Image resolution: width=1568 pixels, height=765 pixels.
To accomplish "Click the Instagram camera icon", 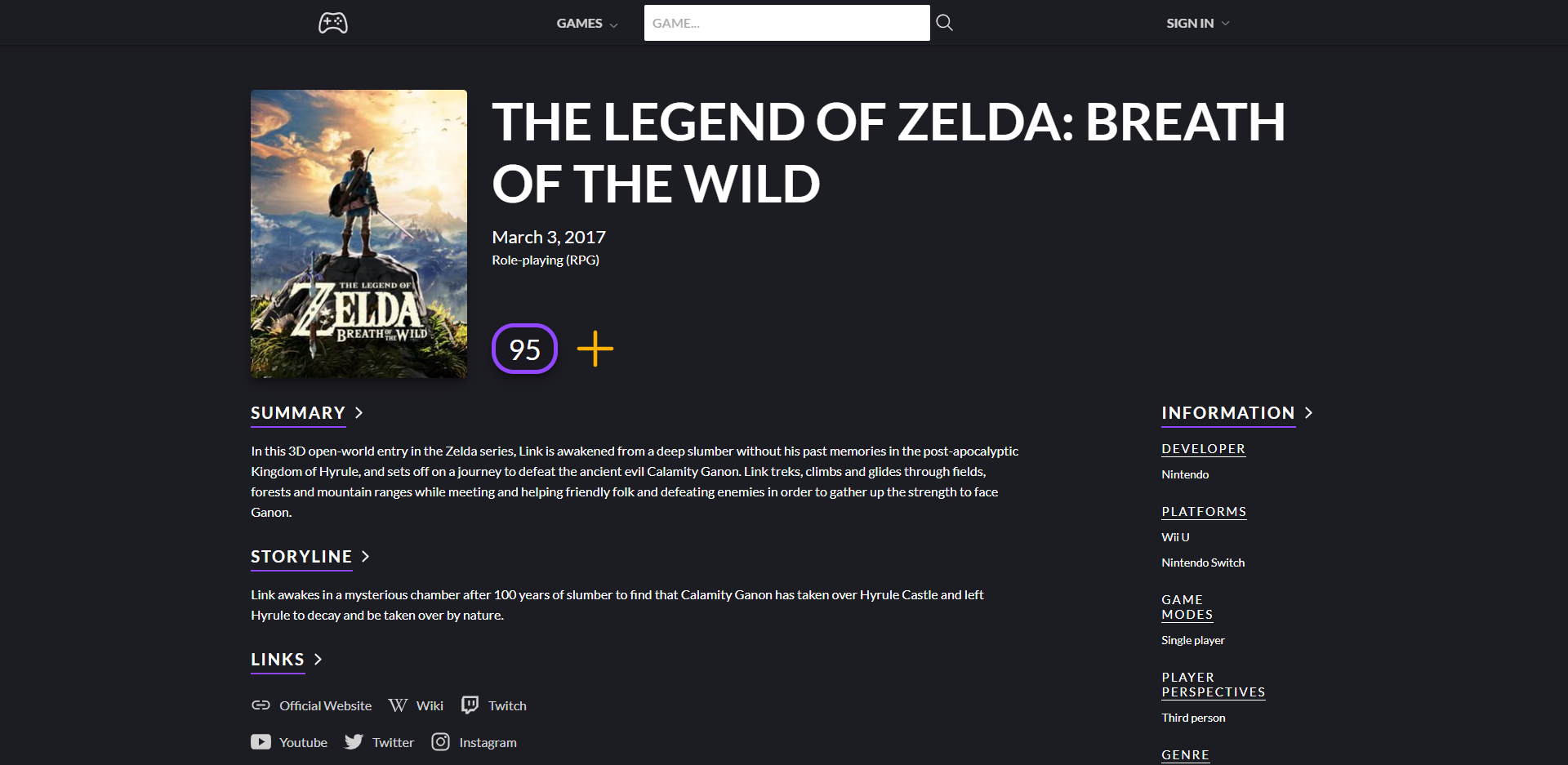I will click(x=441, y=741).
